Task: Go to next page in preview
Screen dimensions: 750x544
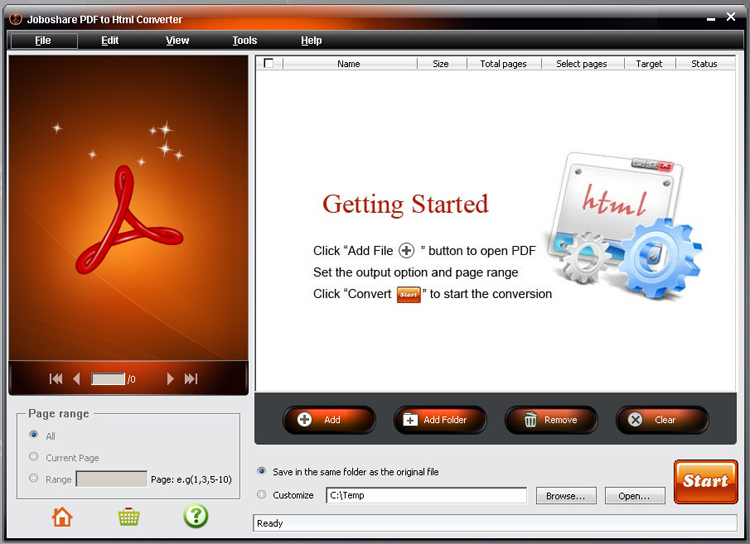Action: pos(170,379)
